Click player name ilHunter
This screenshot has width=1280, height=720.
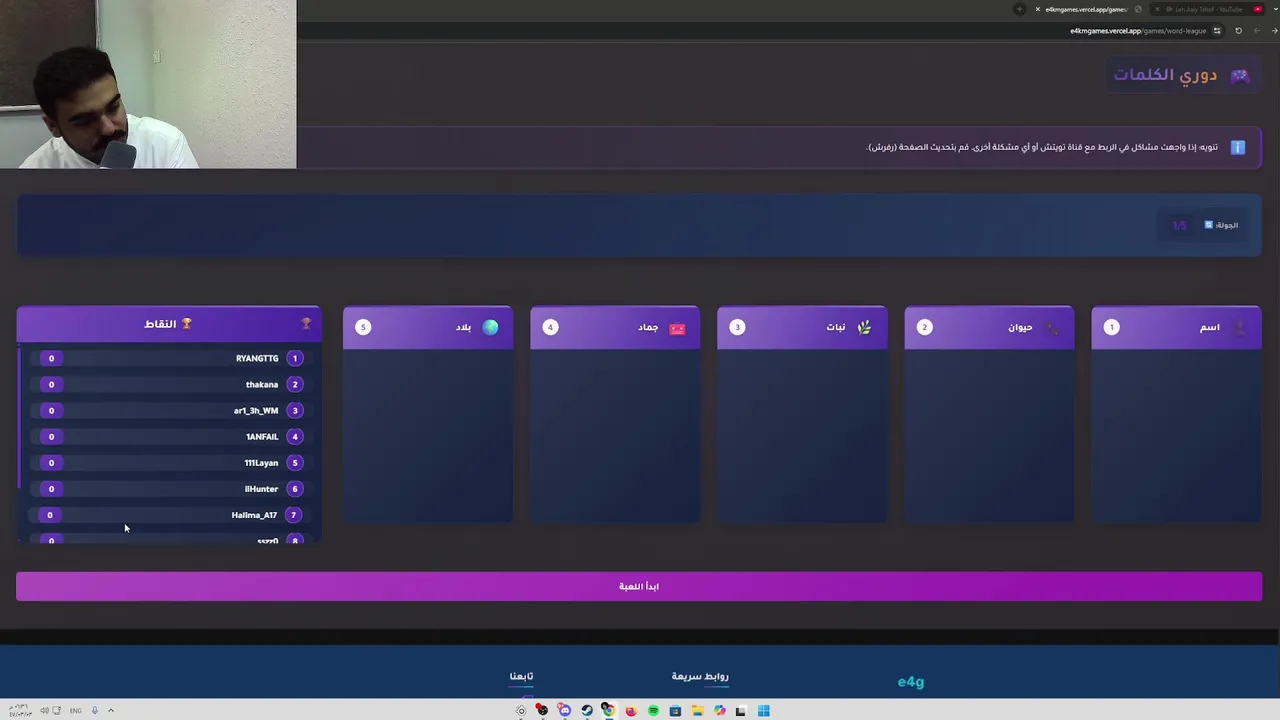[261, 488]
